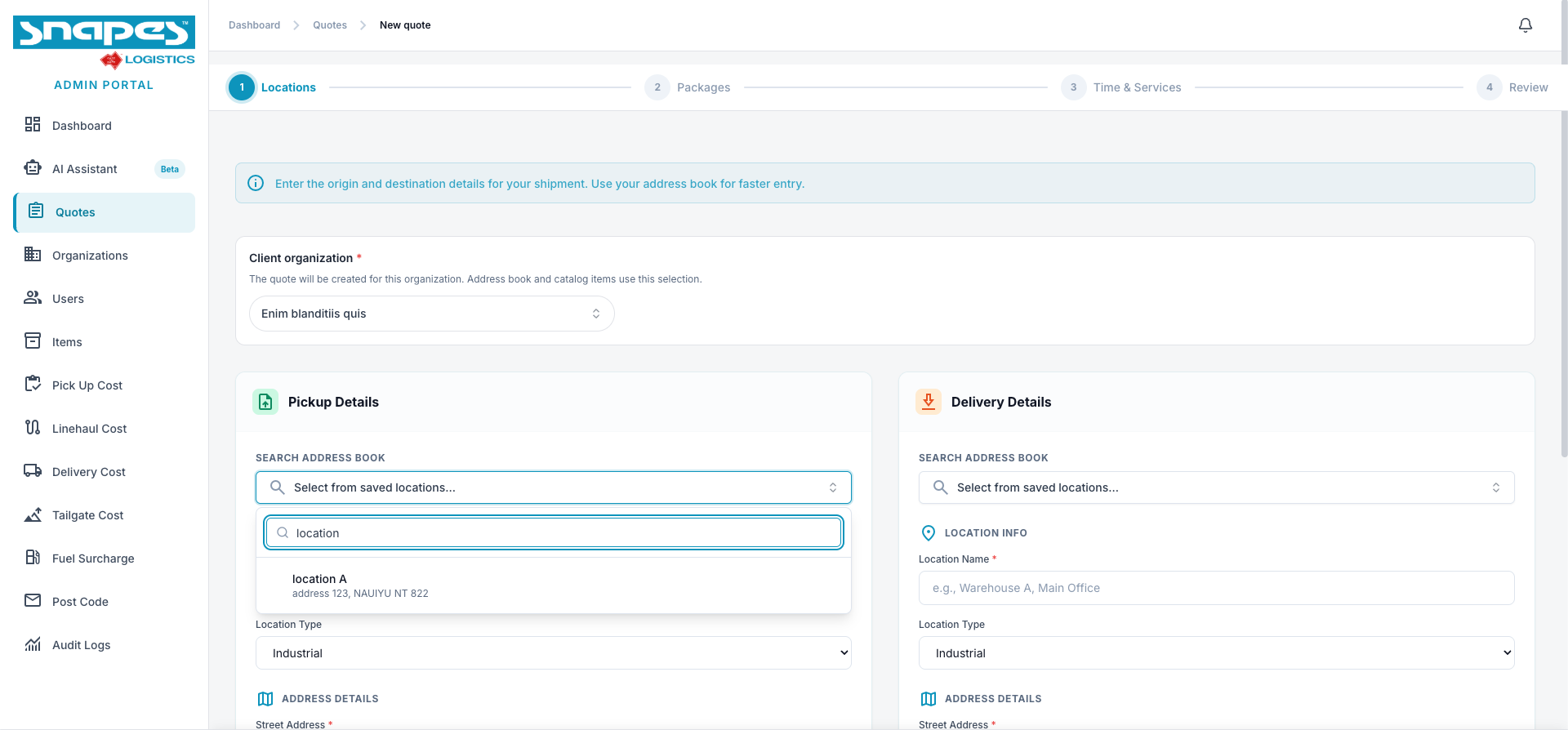The height and width of the screenshot is (730, 1568).
Task: Click the Organizations building icon
Action: (33, 255)
